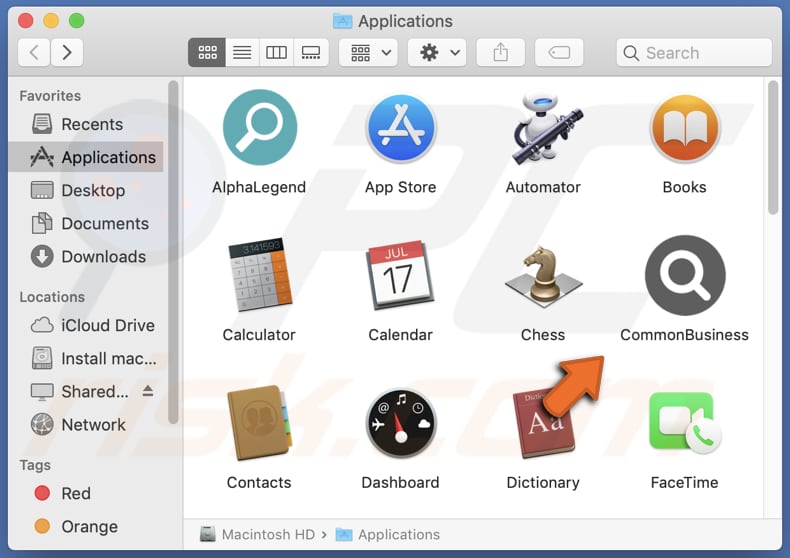Open Network in the sidebar
This screenshot has height=558, width=790.
(x=86, y=425)
